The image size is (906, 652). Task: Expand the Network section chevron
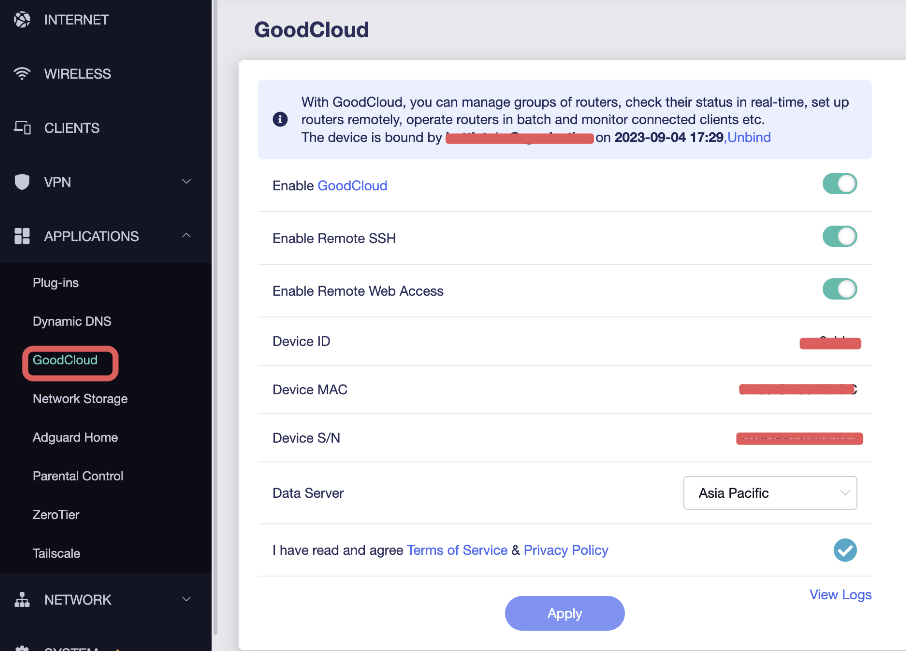(x=186, y=600)
